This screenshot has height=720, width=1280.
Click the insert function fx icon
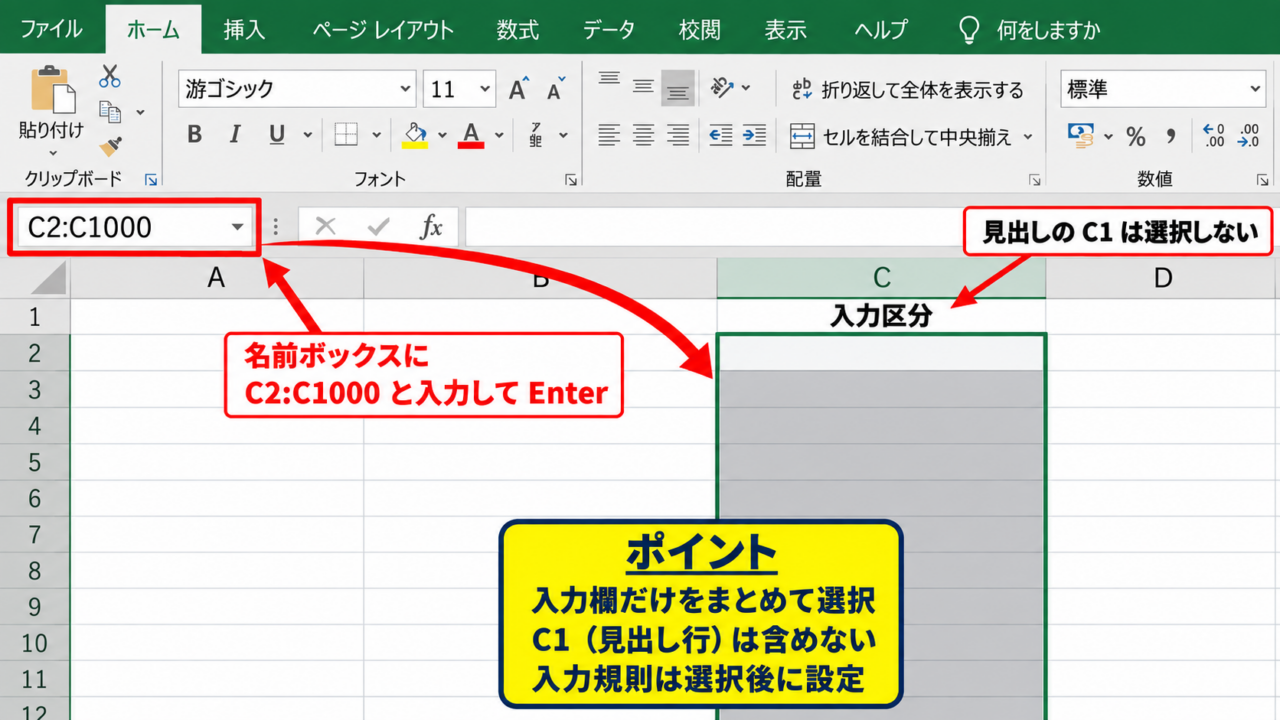(431, 227)
